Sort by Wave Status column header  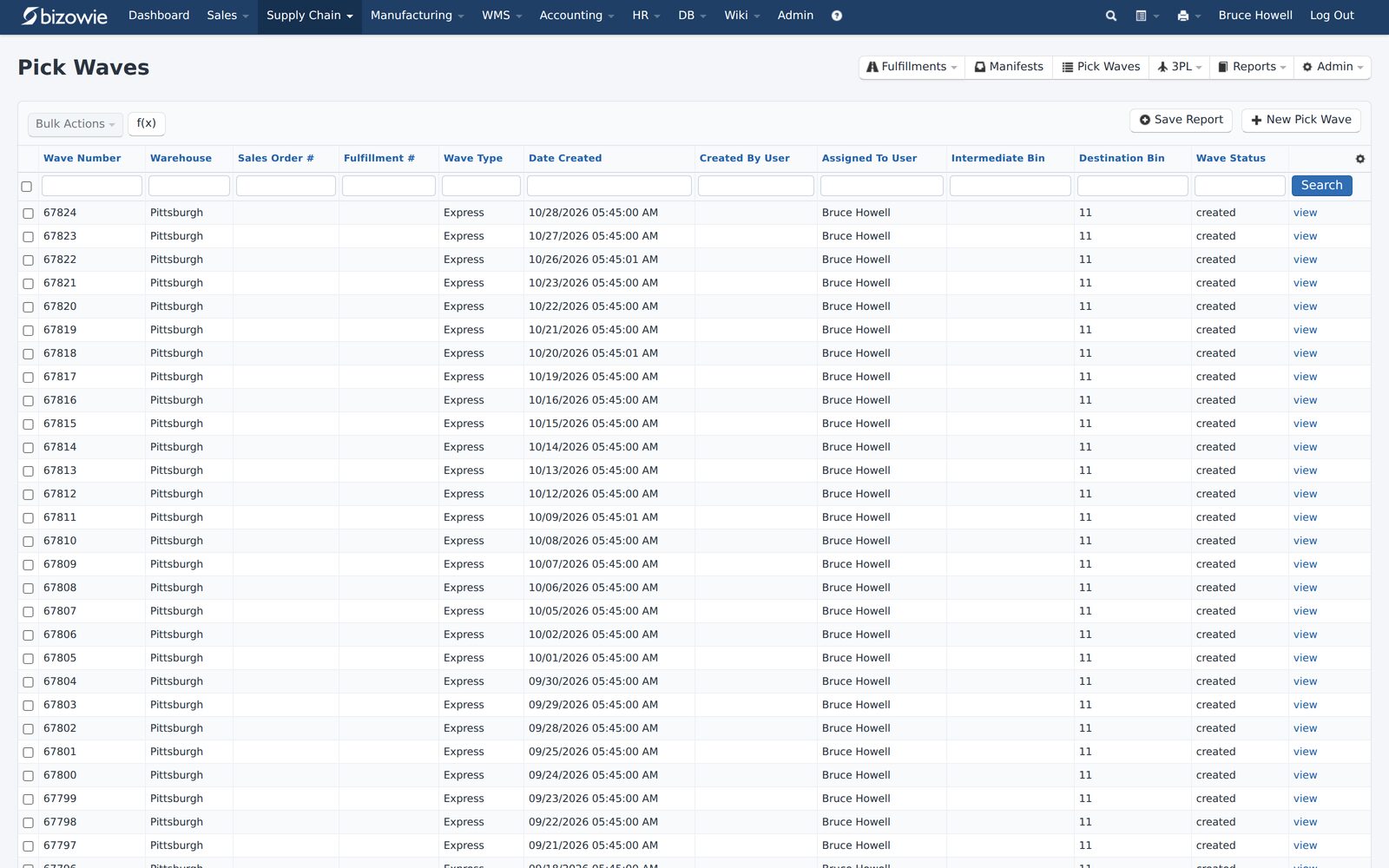click(x=1230, y=158)
